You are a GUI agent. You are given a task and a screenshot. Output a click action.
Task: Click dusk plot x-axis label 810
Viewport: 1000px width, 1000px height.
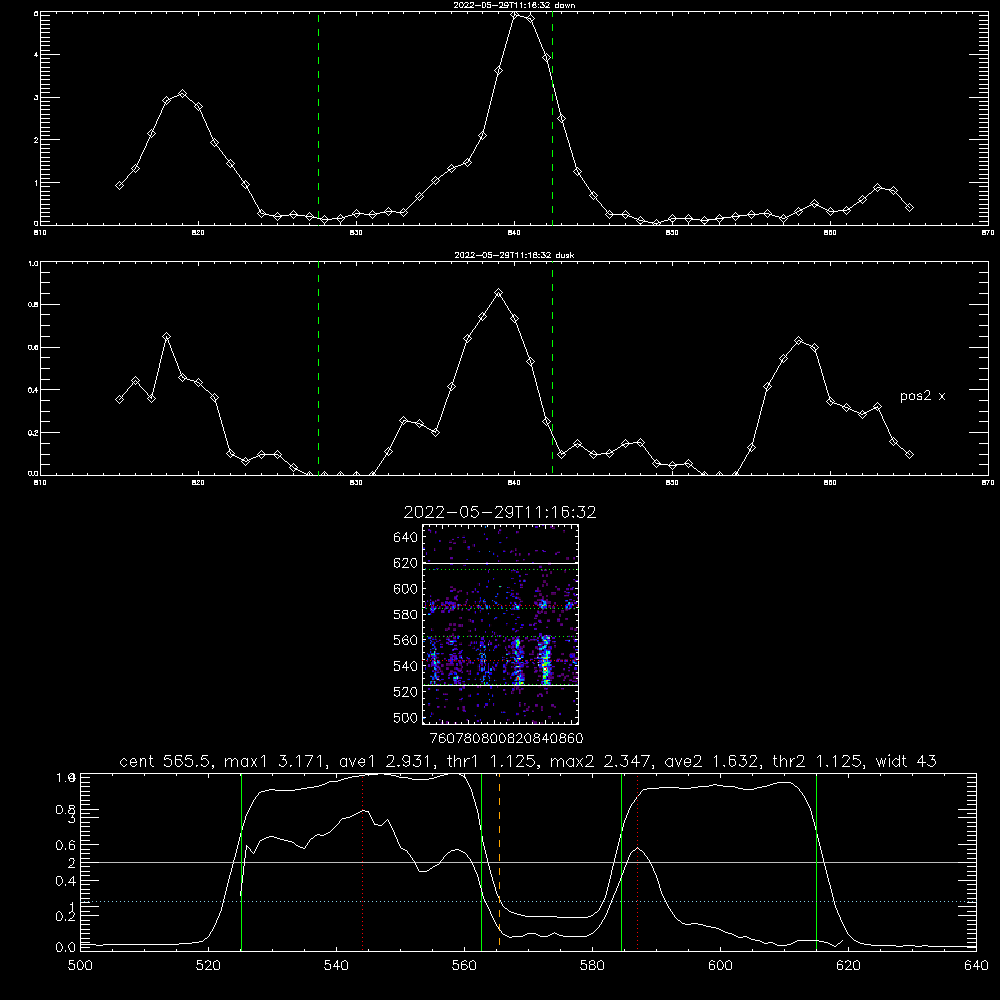[40, 483]
